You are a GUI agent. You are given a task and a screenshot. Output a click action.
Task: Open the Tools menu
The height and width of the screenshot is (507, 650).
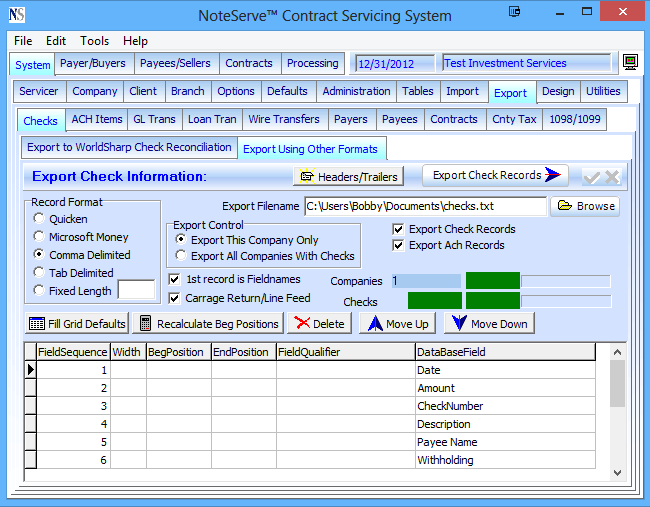[x=95, y=41]
